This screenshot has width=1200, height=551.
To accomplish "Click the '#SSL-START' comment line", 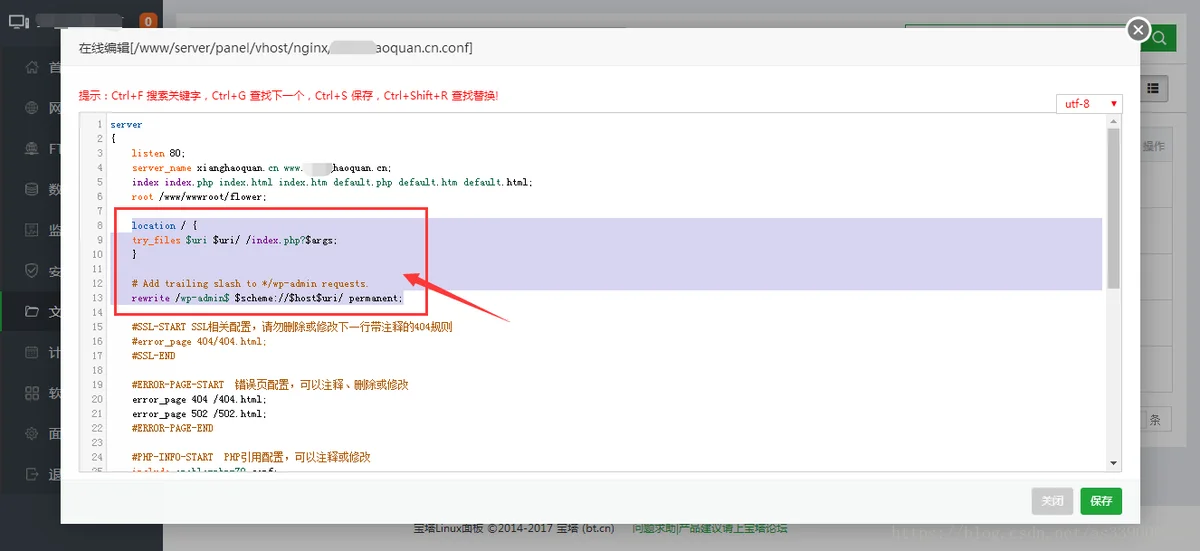I will 292,327.
